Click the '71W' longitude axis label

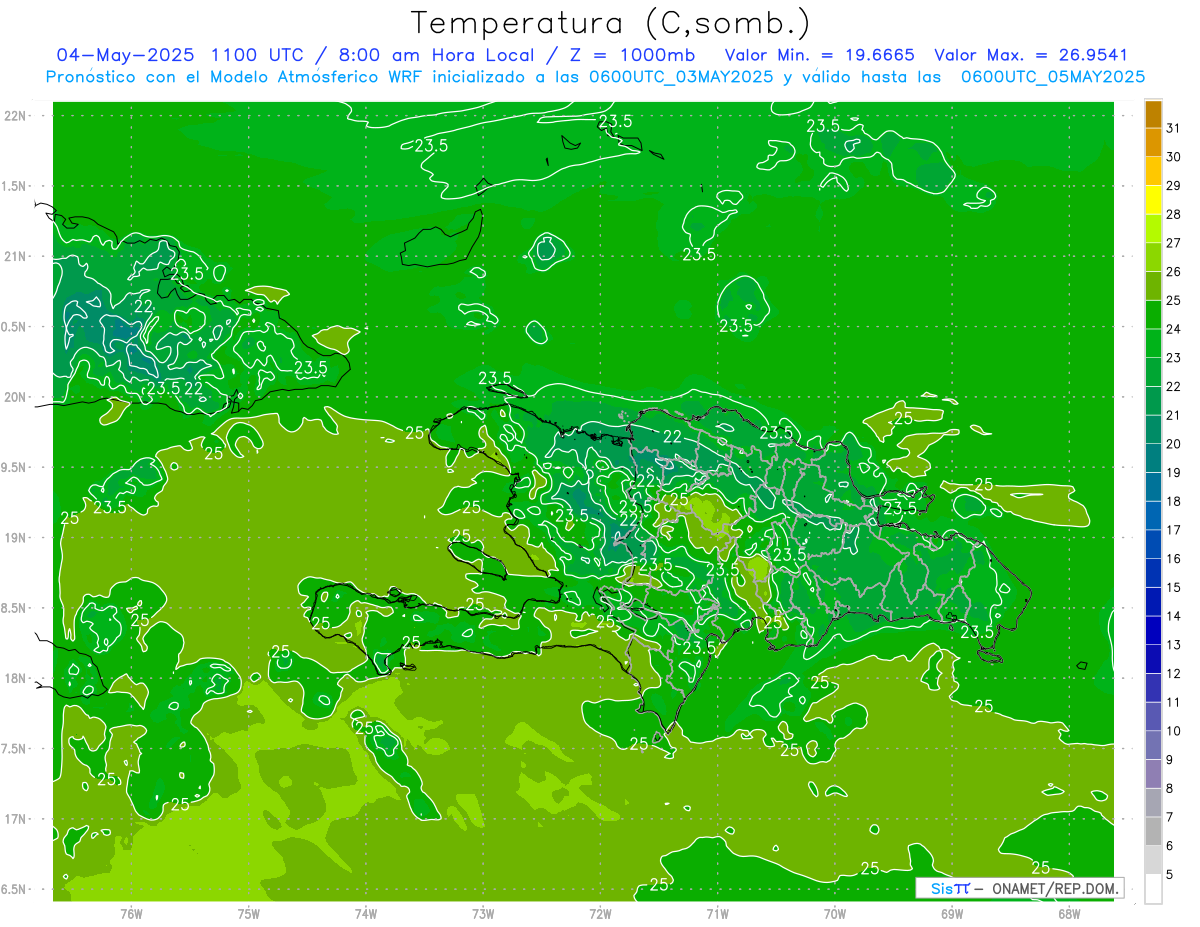(717, 913)
